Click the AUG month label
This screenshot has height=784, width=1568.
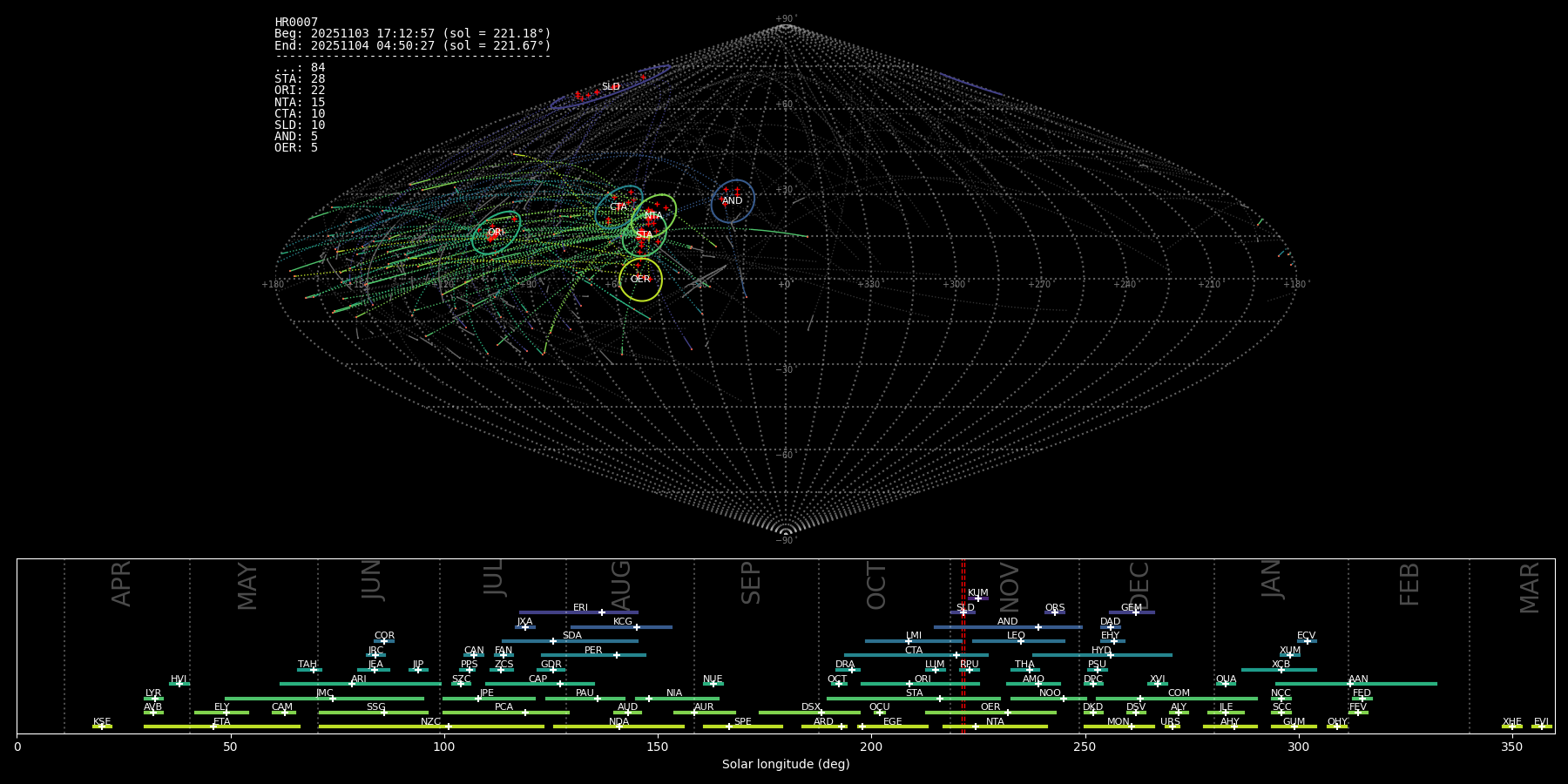pyautogui.click(x=621, y=585)
